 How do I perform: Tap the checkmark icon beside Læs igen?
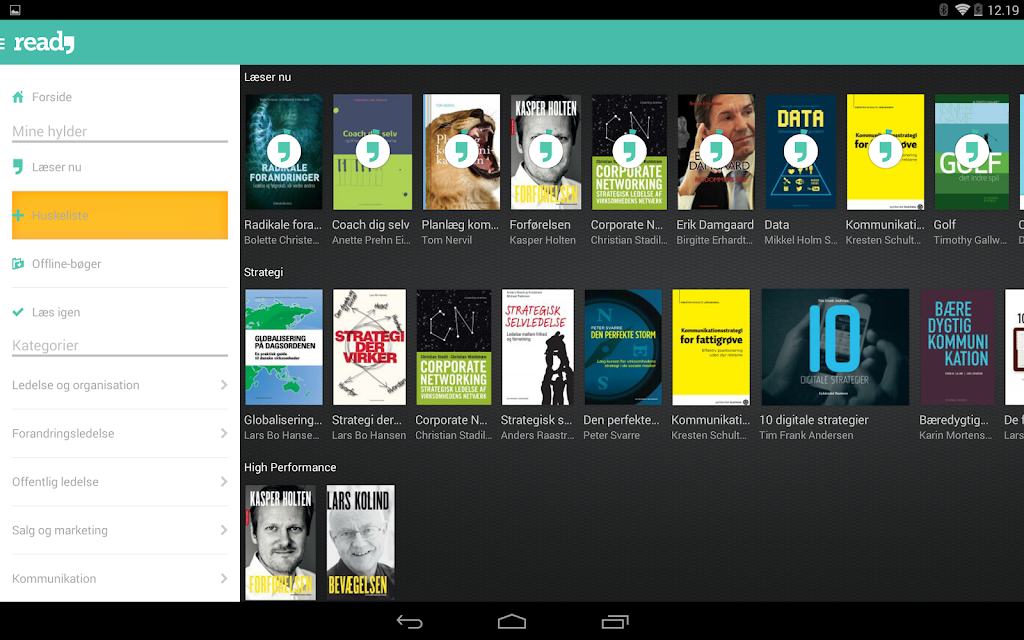(18, 312)
